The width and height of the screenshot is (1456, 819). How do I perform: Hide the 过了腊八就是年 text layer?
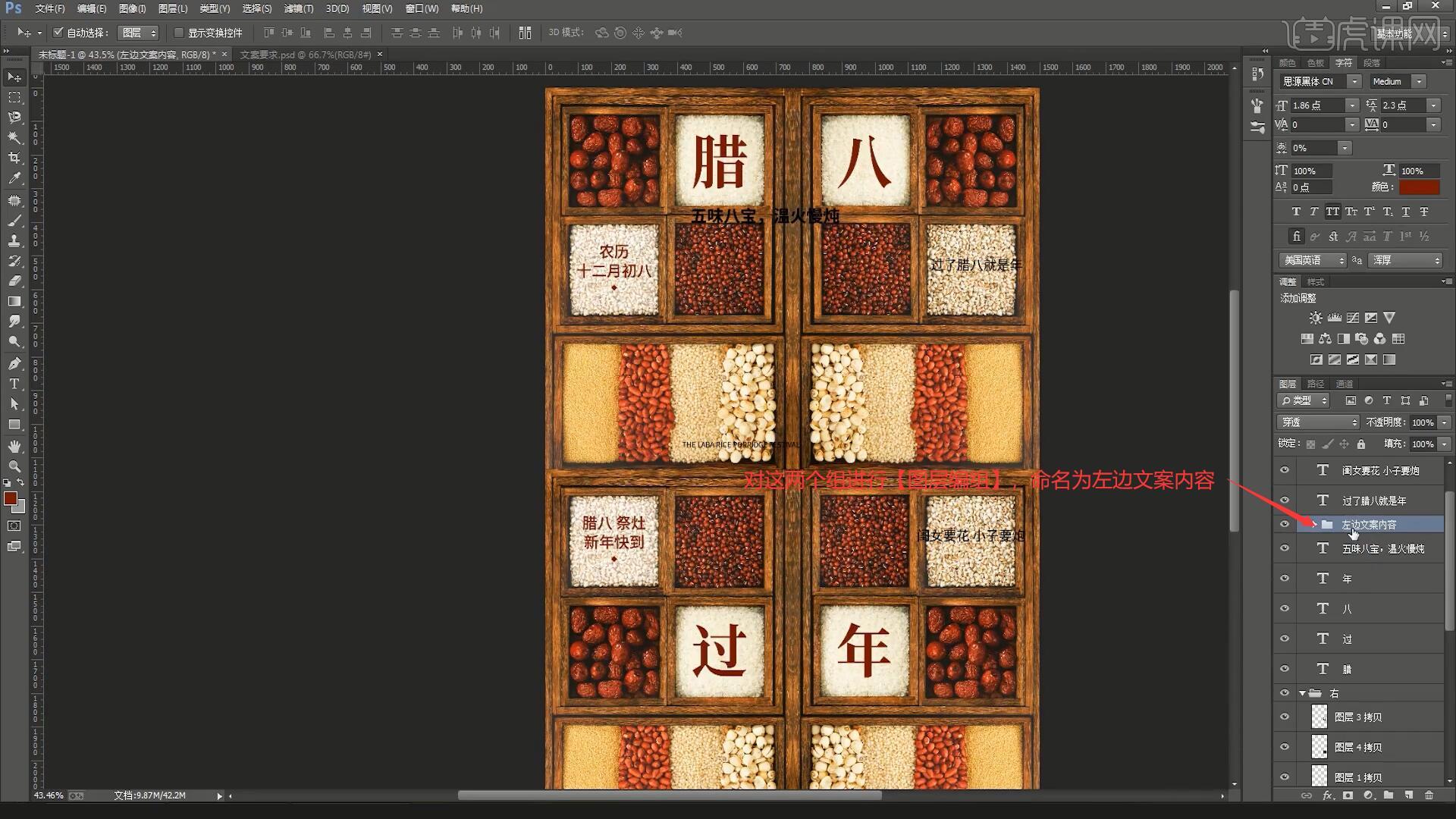click(1285, 500)
